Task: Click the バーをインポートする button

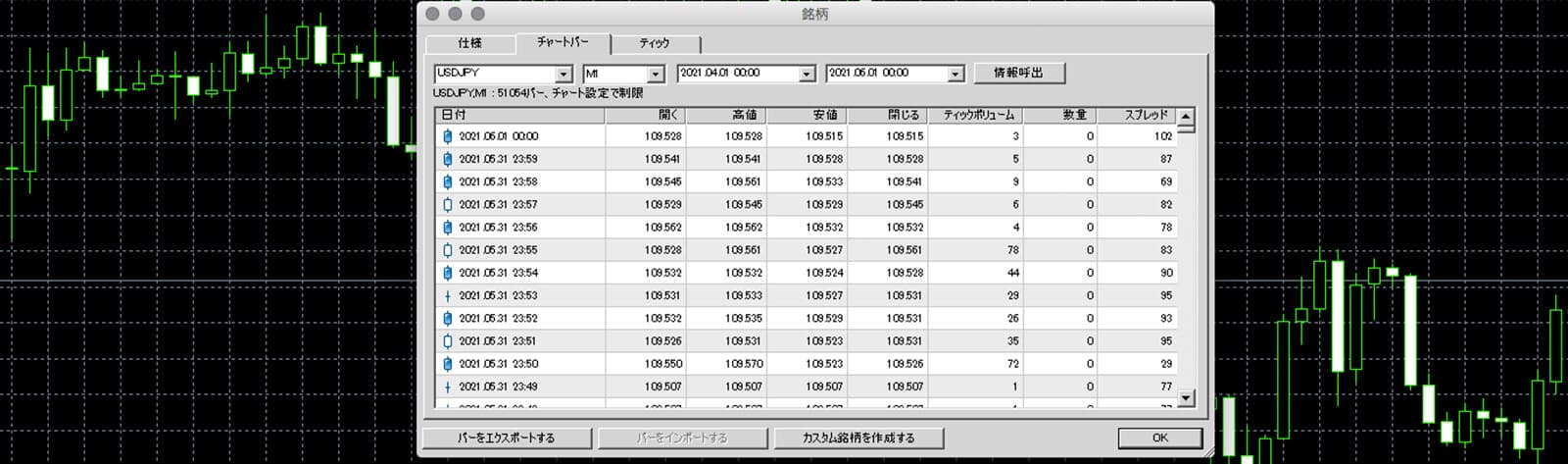Action: (682, 438)
